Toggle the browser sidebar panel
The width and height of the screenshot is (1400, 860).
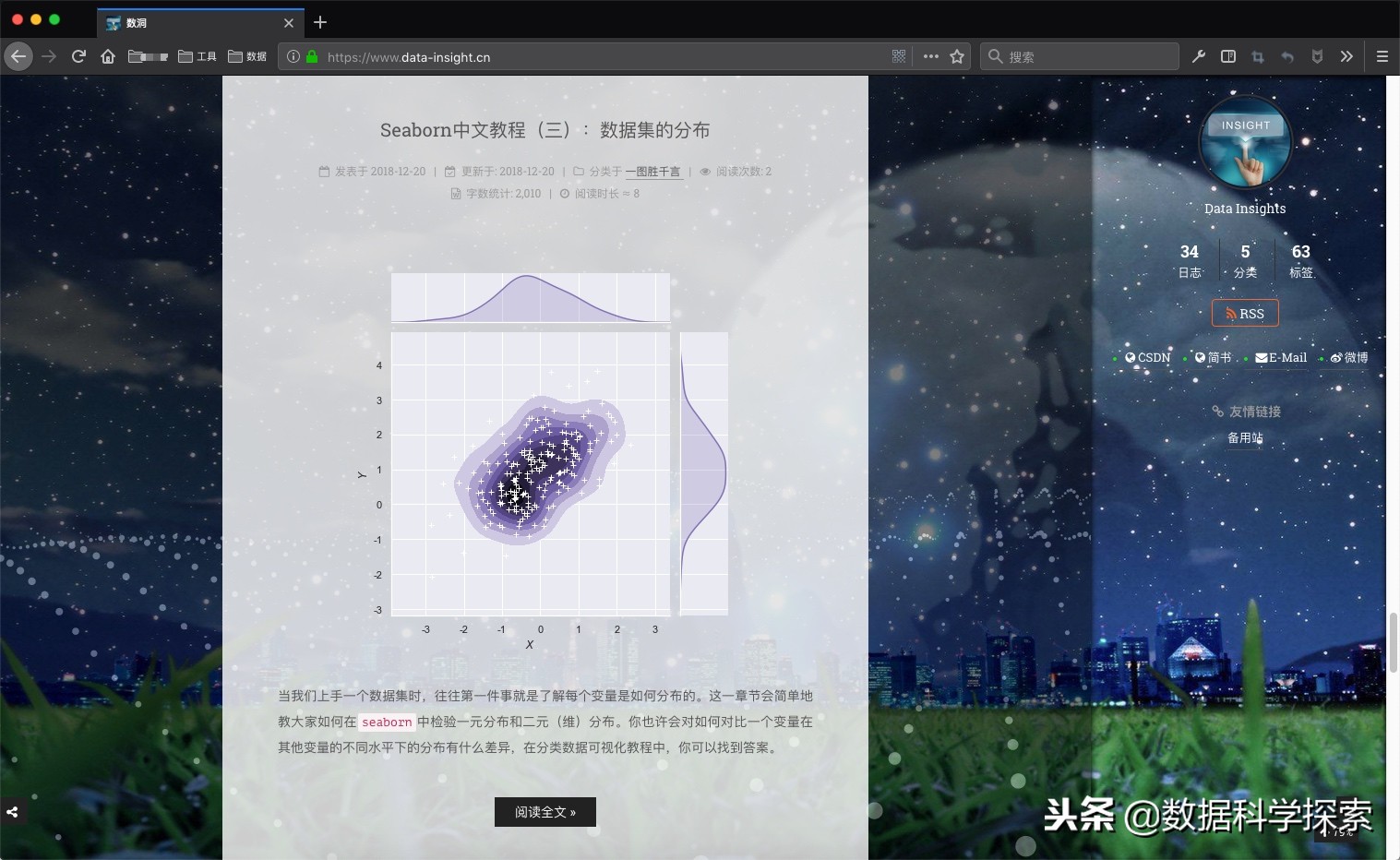[1228, 56]
